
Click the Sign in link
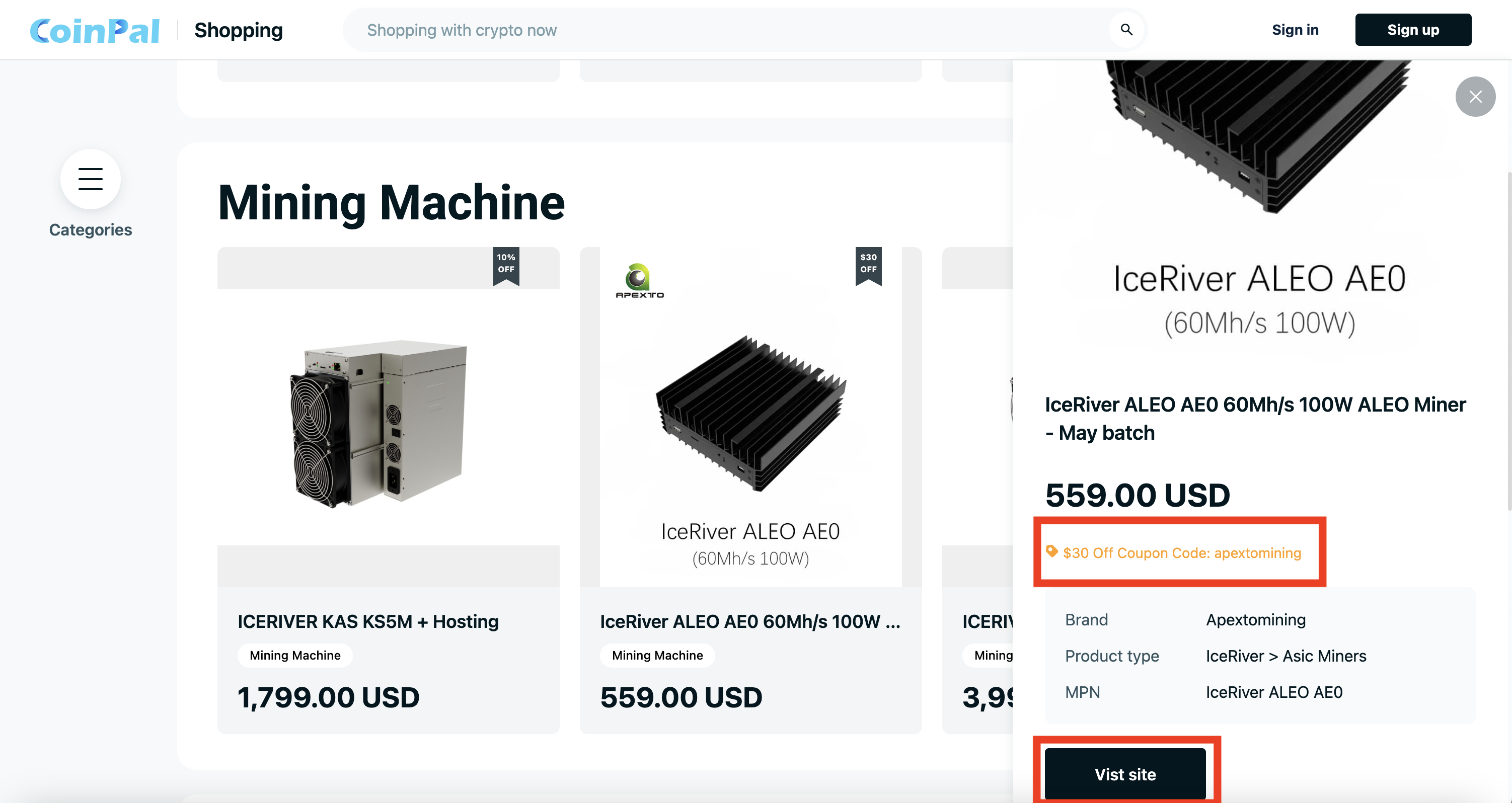tap(1295, 30)
